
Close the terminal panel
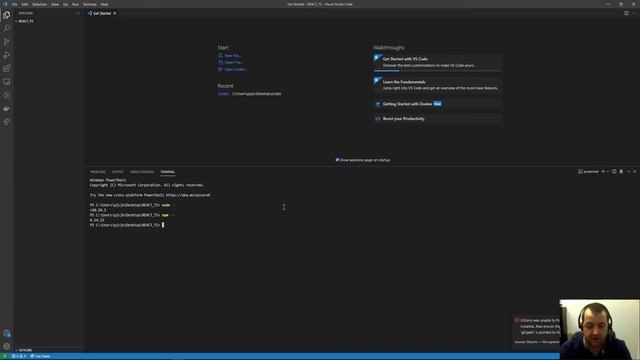coord(635,172)
